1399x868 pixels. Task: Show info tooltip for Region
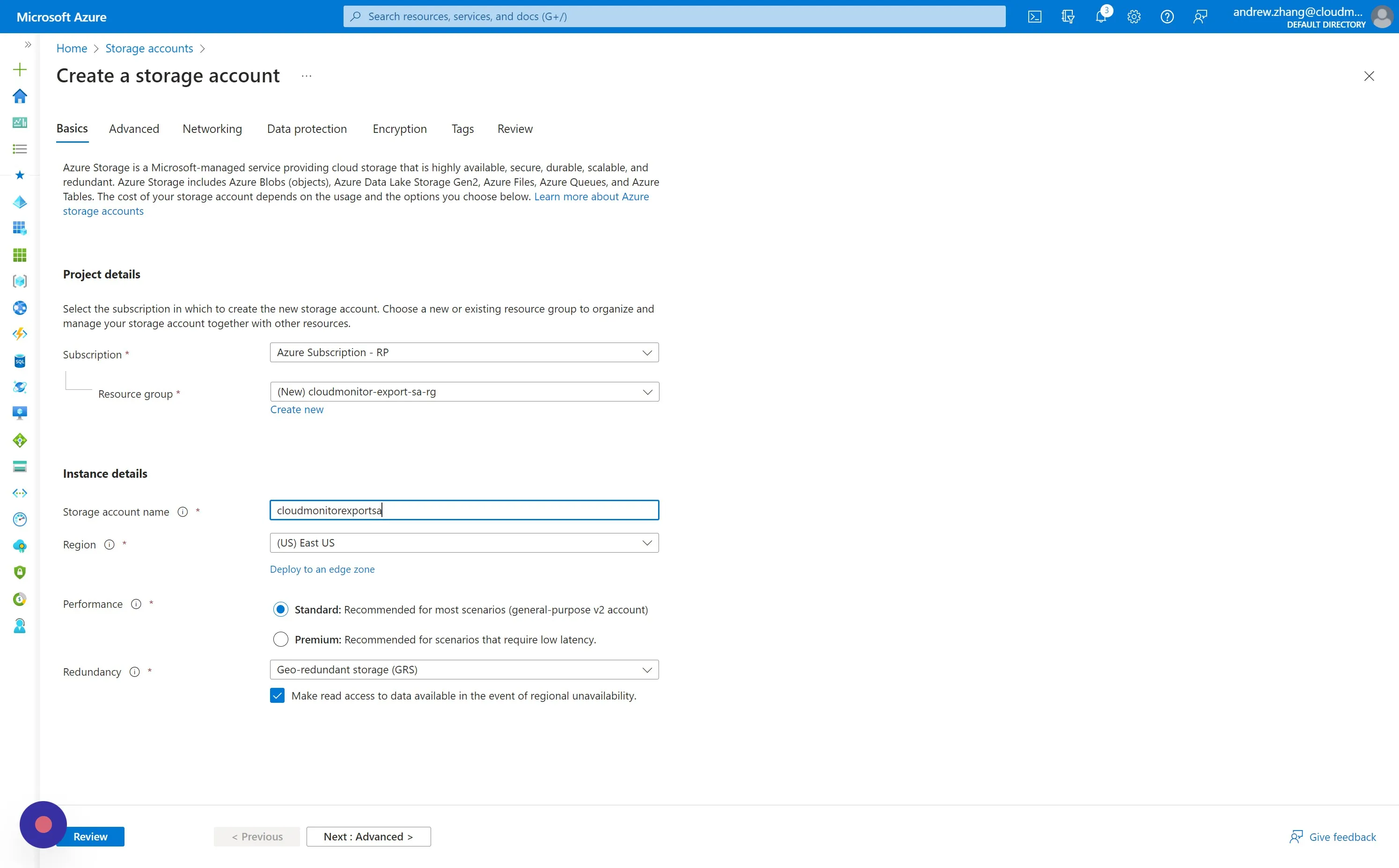tap(109, 544)
